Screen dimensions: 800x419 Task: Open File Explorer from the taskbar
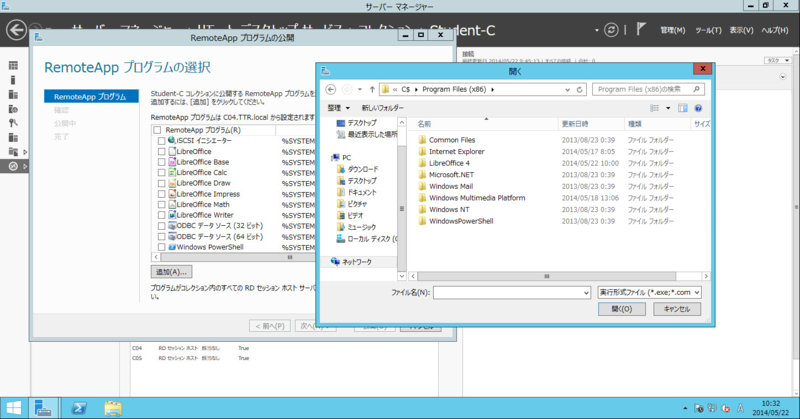click(113, 408)
